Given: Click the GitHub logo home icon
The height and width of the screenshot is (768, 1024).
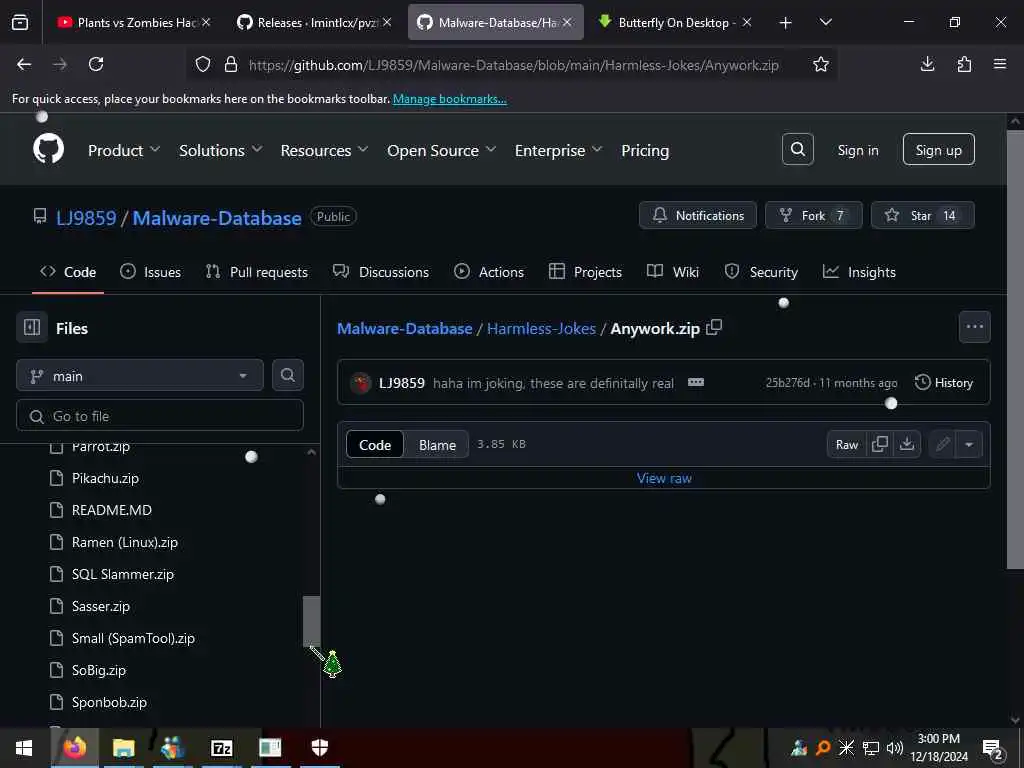Looking at the screenshot, I should pyautogui.click(x=48, y=150).
